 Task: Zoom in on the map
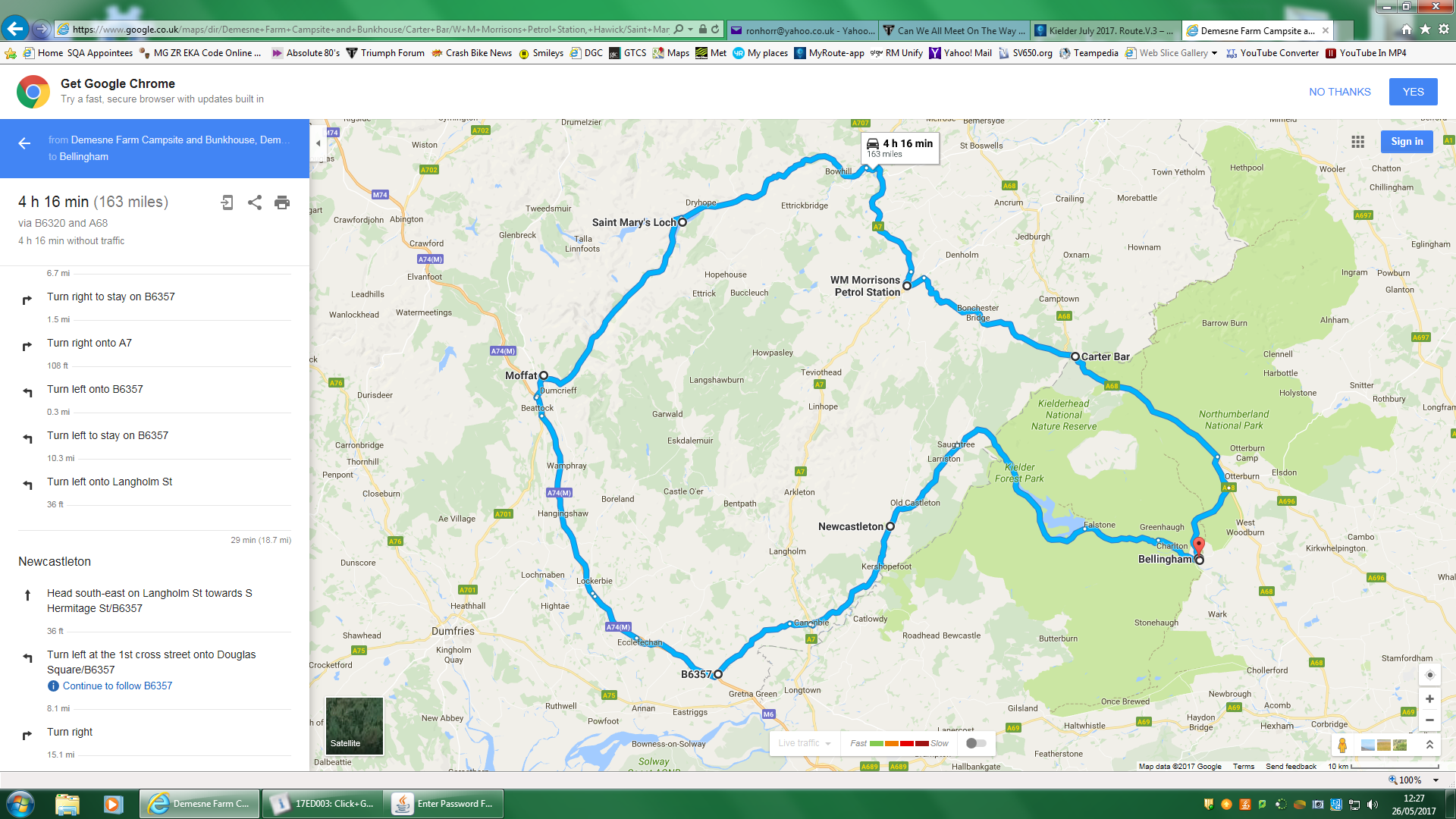[x=1429, y=699]
